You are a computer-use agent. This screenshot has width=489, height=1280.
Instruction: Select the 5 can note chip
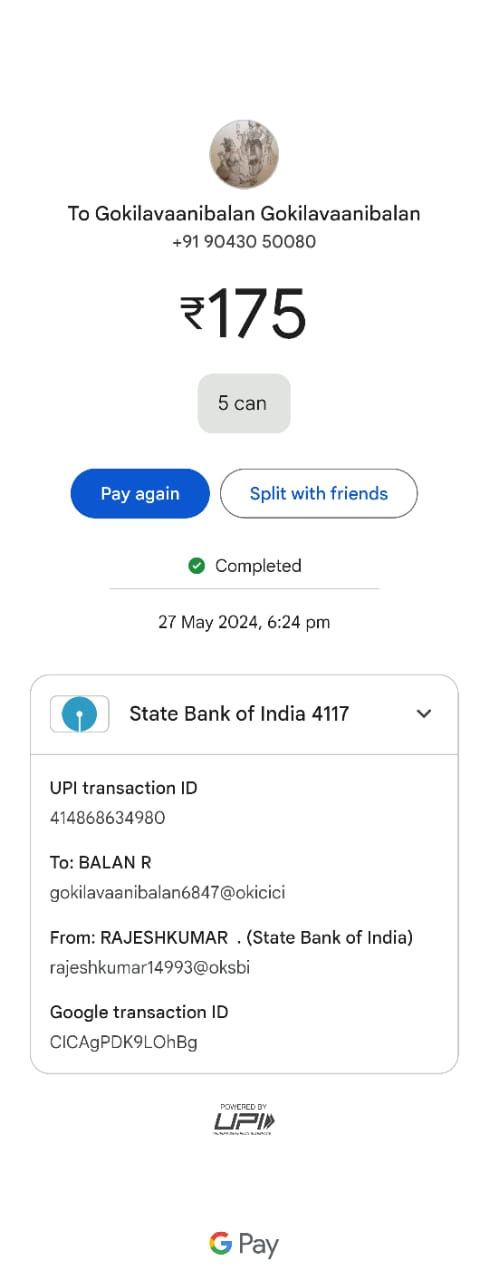click(x=244, y=403)
